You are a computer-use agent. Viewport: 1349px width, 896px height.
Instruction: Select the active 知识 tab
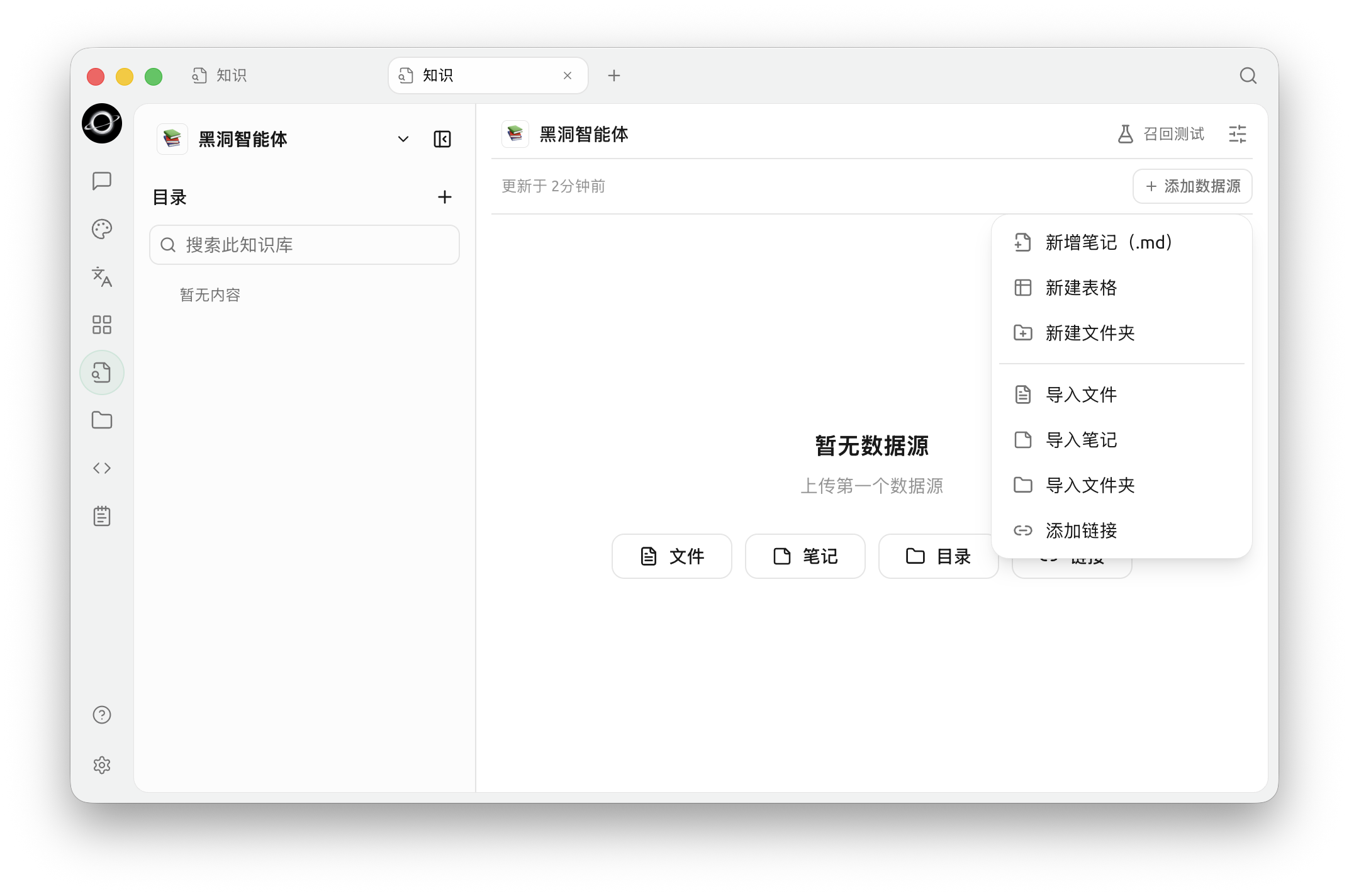pos(488,76)
